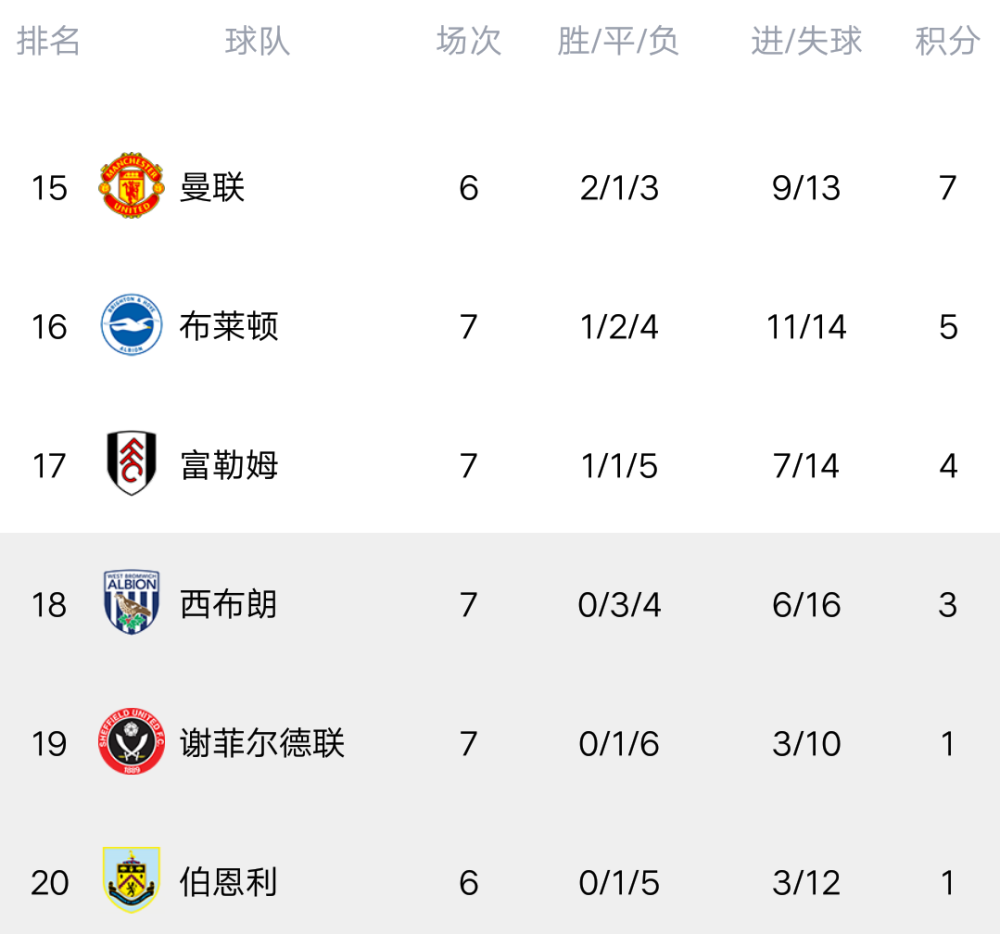Select team name 富勒姆
The image size is (1000, 934).
(x=229, y=465)
